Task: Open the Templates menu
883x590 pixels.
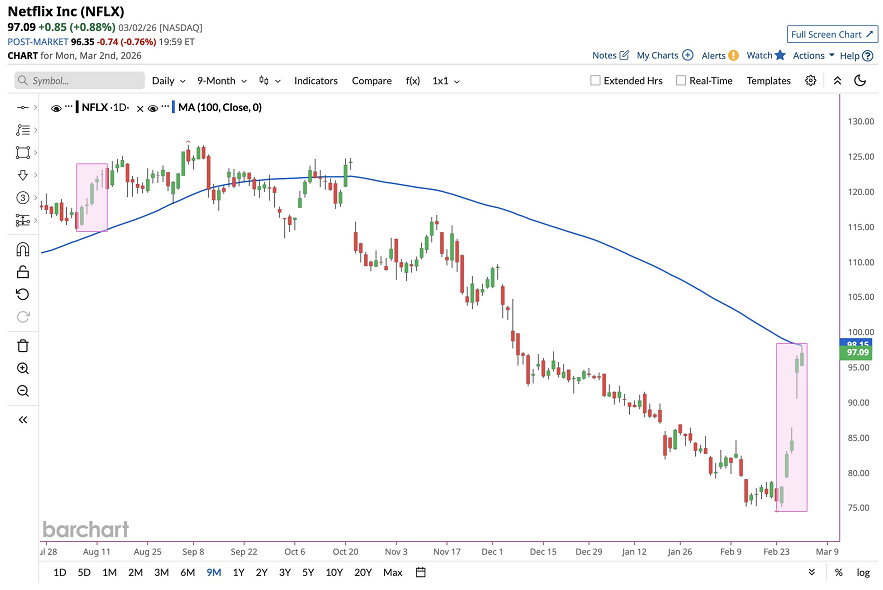Action: (768, 81)
